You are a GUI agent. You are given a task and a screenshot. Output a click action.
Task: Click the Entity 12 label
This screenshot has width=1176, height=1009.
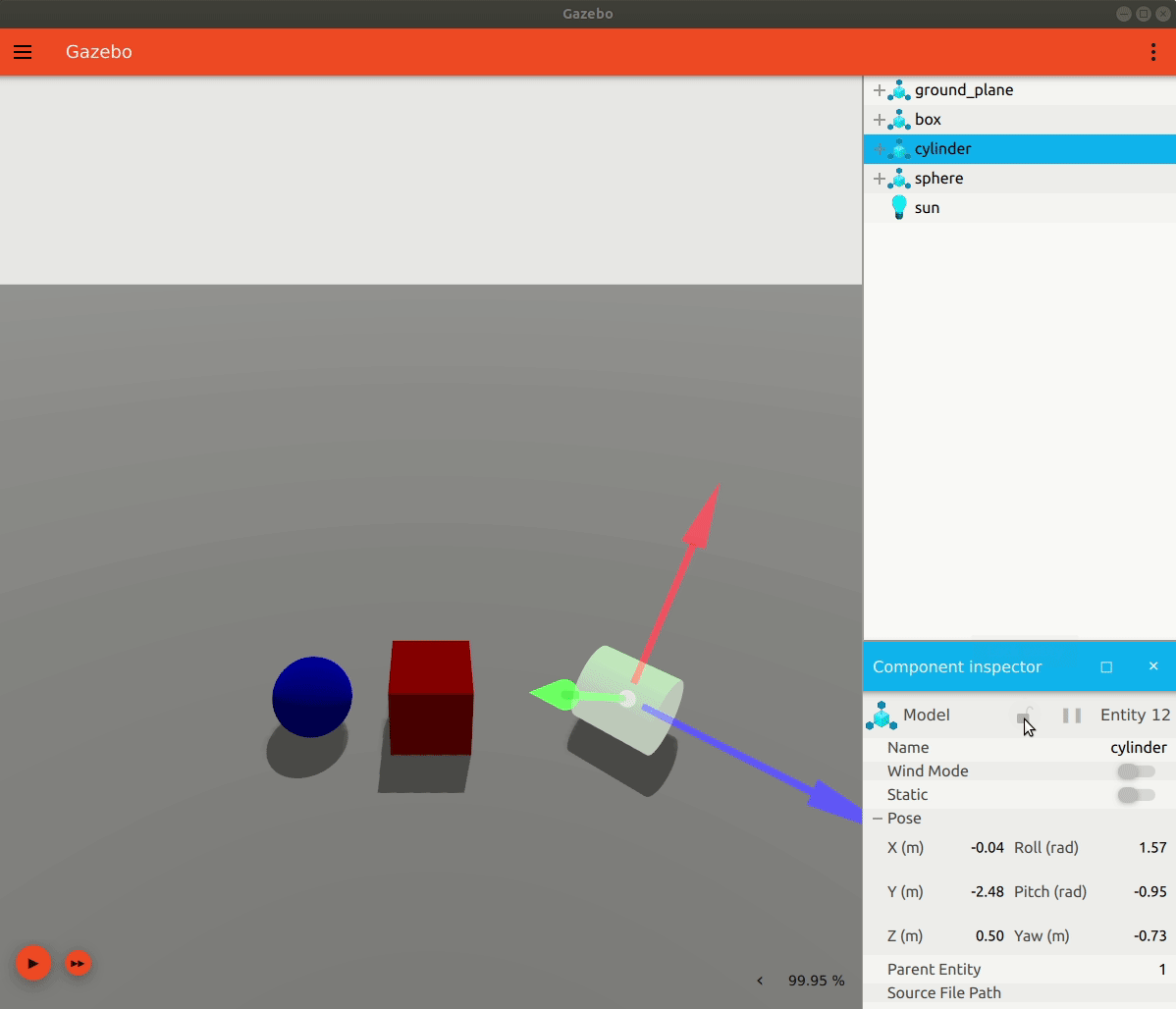(x=1135, y=715)
